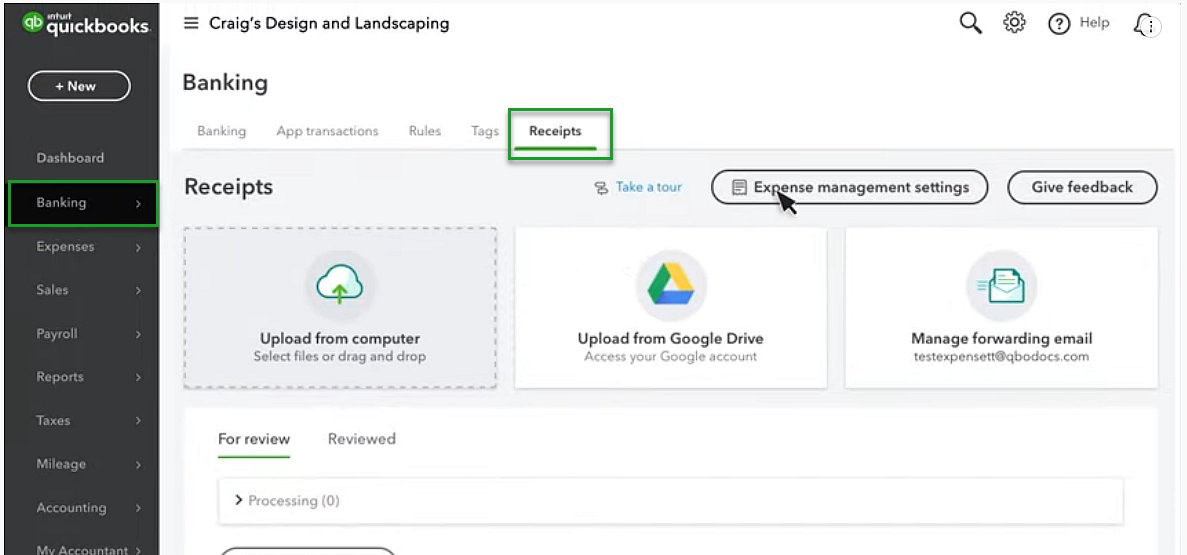Expand the Banking sidebar chevron
The image size is (1187, 555).
coord(139,204)
